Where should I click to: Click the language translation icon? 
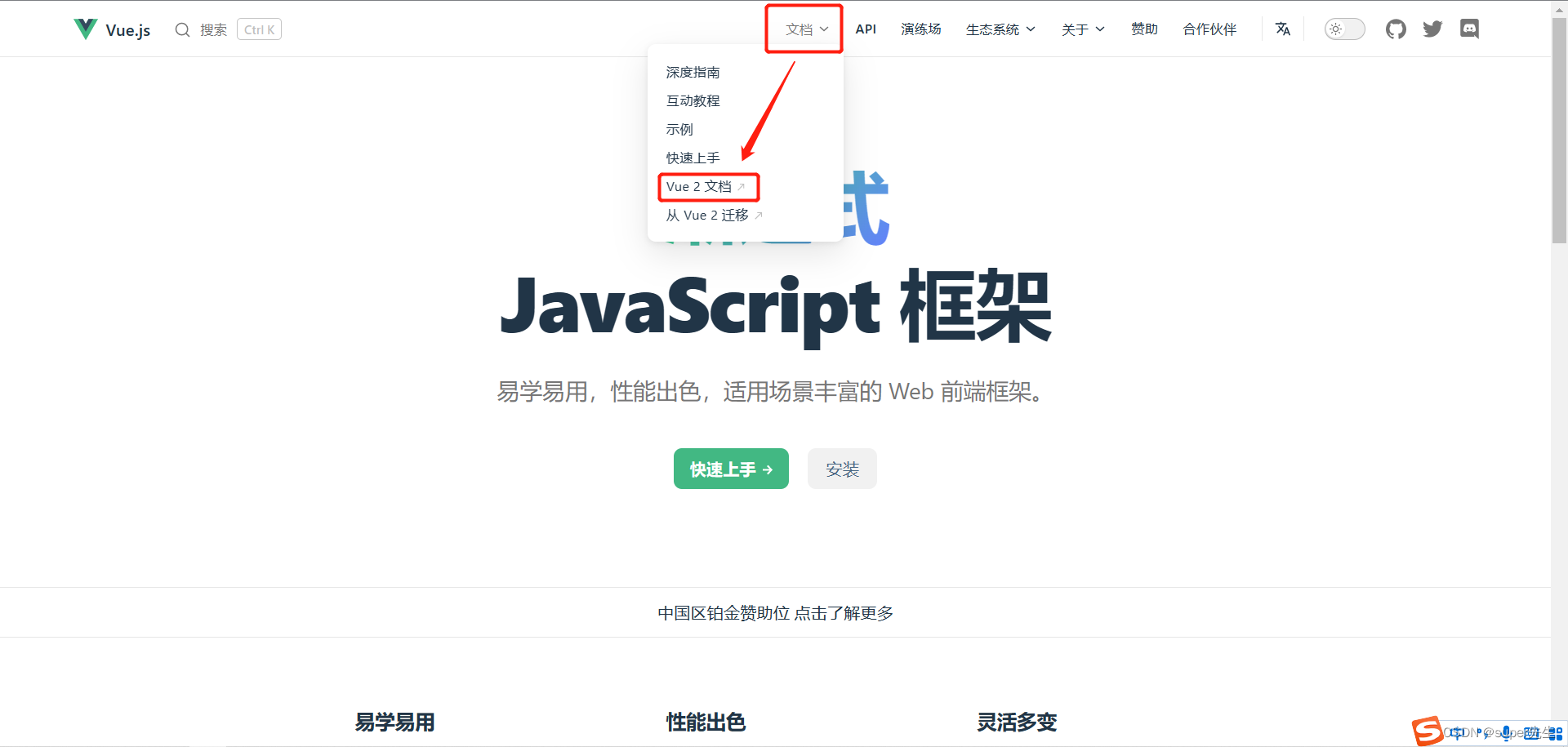click(x=1283, y=29)
